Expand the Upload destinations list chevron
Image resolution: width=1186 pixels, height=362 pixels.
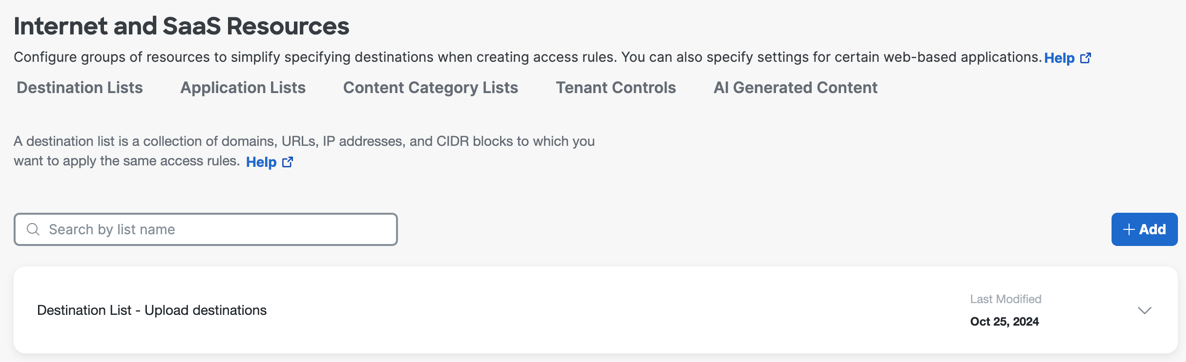pyautogui.click(x=1144, y=311)
